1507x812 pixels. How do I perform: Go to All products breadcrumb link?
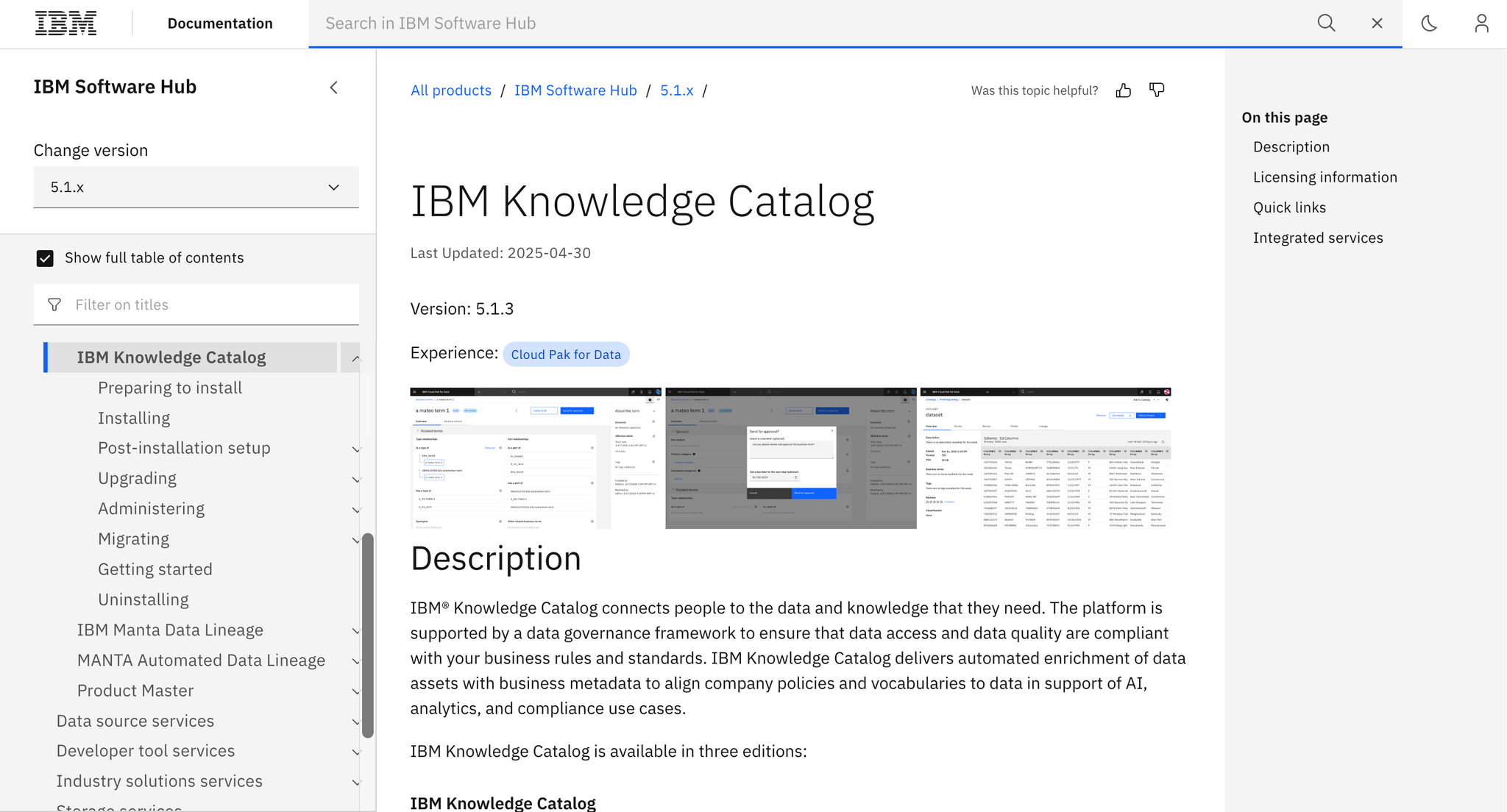450,90
